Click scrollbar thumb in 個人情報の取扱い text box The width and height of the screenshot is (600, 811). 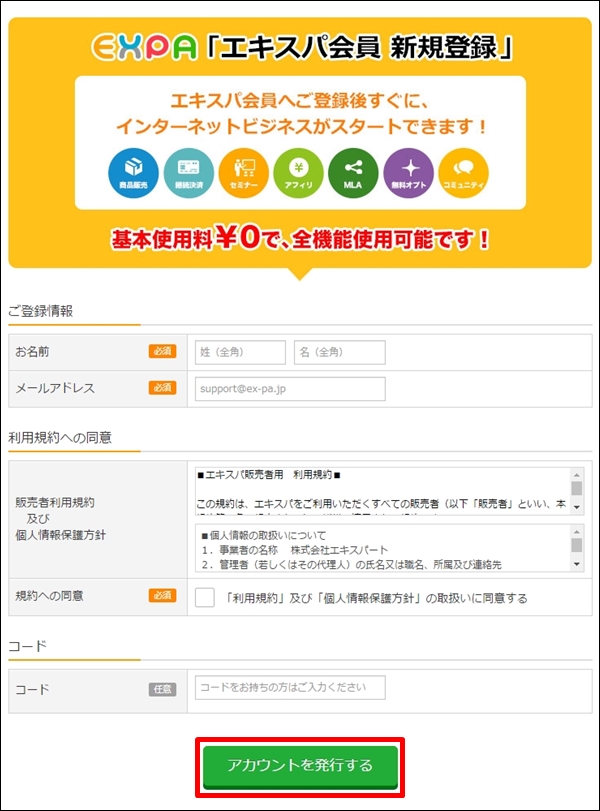577,545
